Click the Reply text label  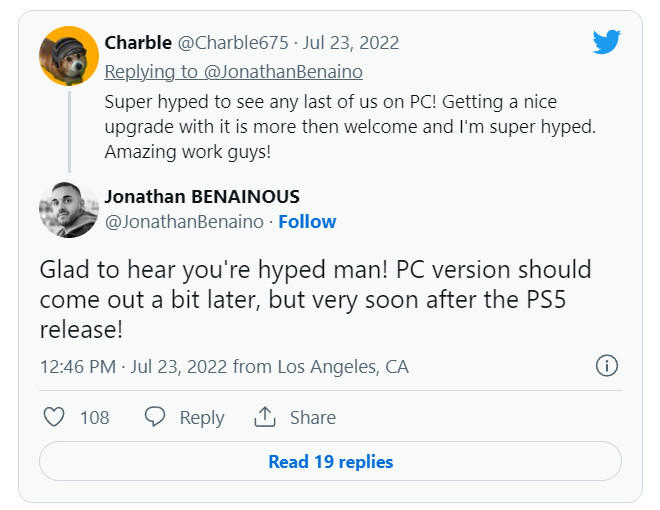202,417
